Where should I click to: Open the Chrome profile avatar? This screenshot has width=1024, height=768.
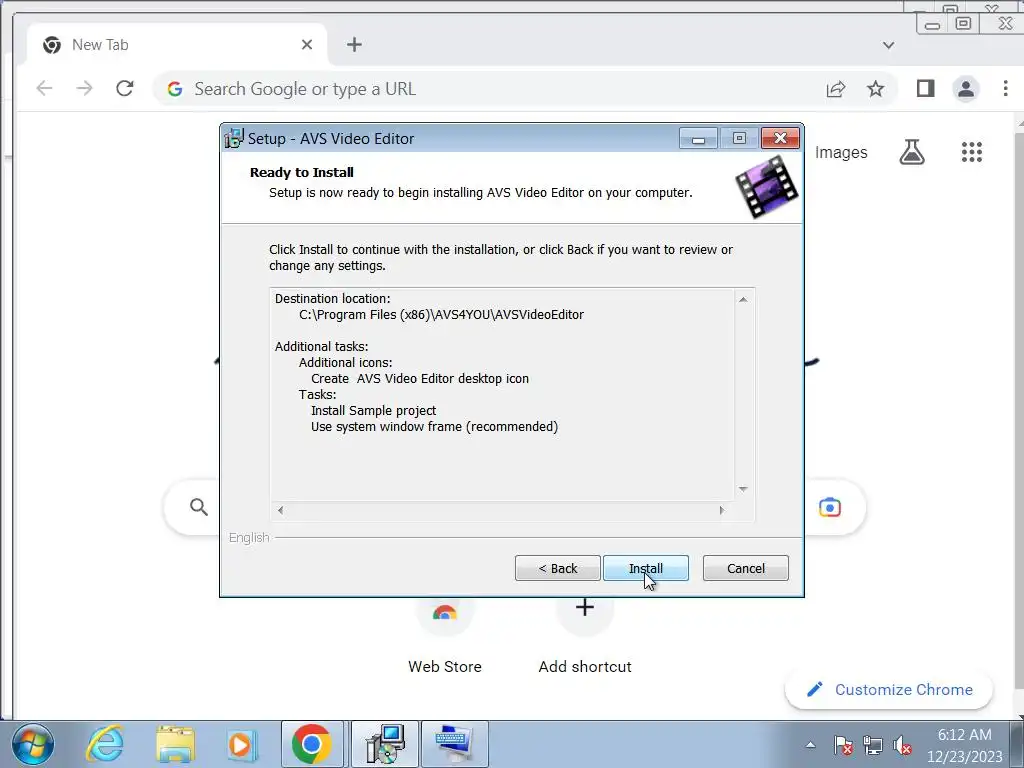[x=966, y=88]
